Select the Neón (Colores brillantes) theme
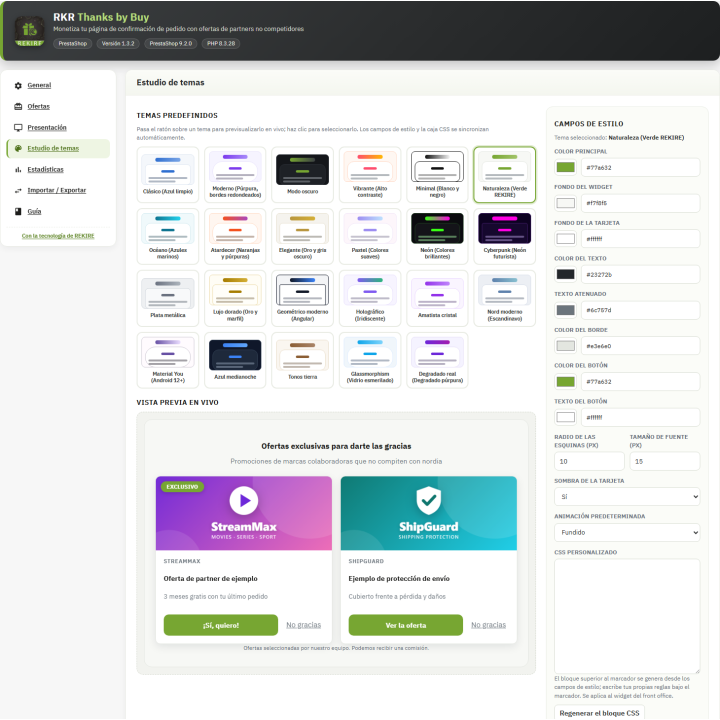Screen dimensions: 720x720 pyautogui.click(x=437, y=236)
